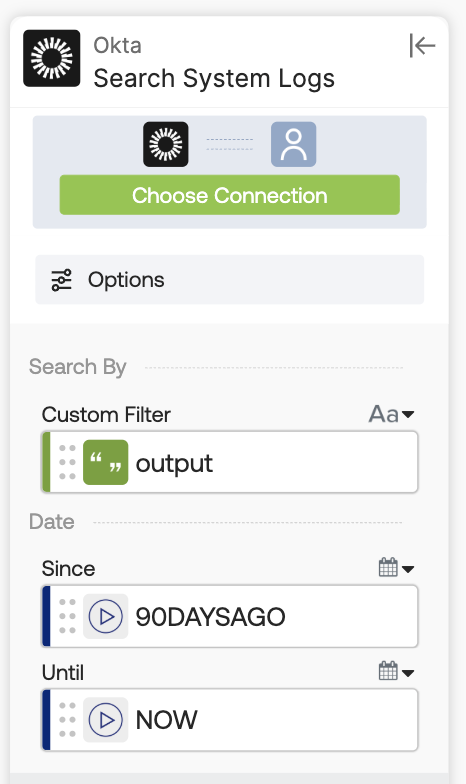The width and height of the screenshot is (466, 784).
Task: Click the green quote-marks text icon
Action: (106, 462)
